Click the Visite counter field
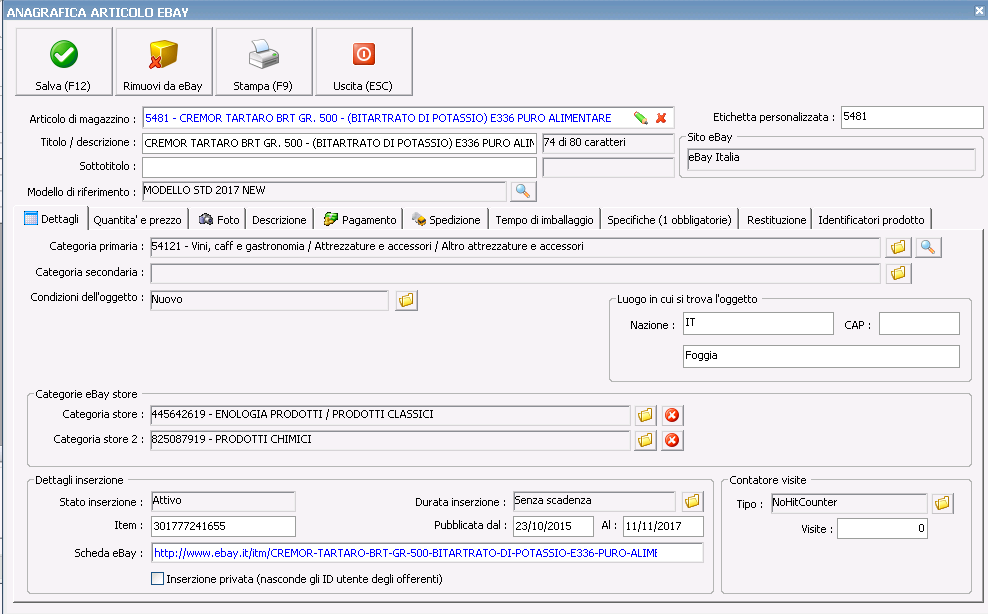The height and width of the screenshot is (614, 988). click(882, 528)
